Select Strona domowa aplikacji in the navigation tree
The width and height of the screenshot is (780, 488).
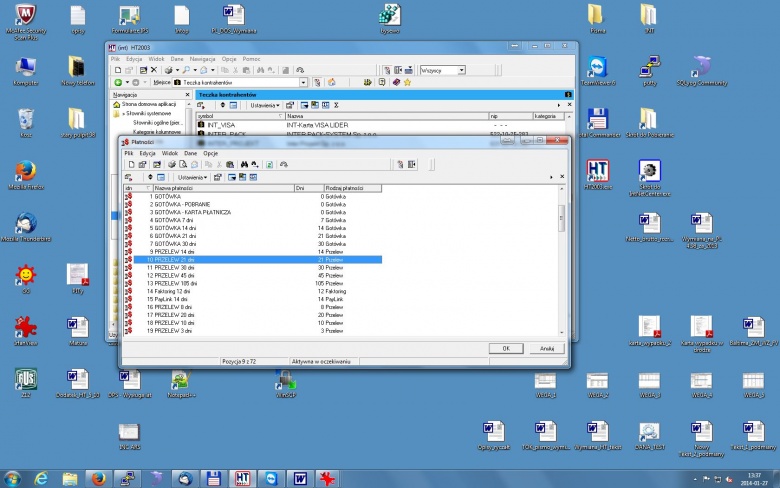(149, 104)
